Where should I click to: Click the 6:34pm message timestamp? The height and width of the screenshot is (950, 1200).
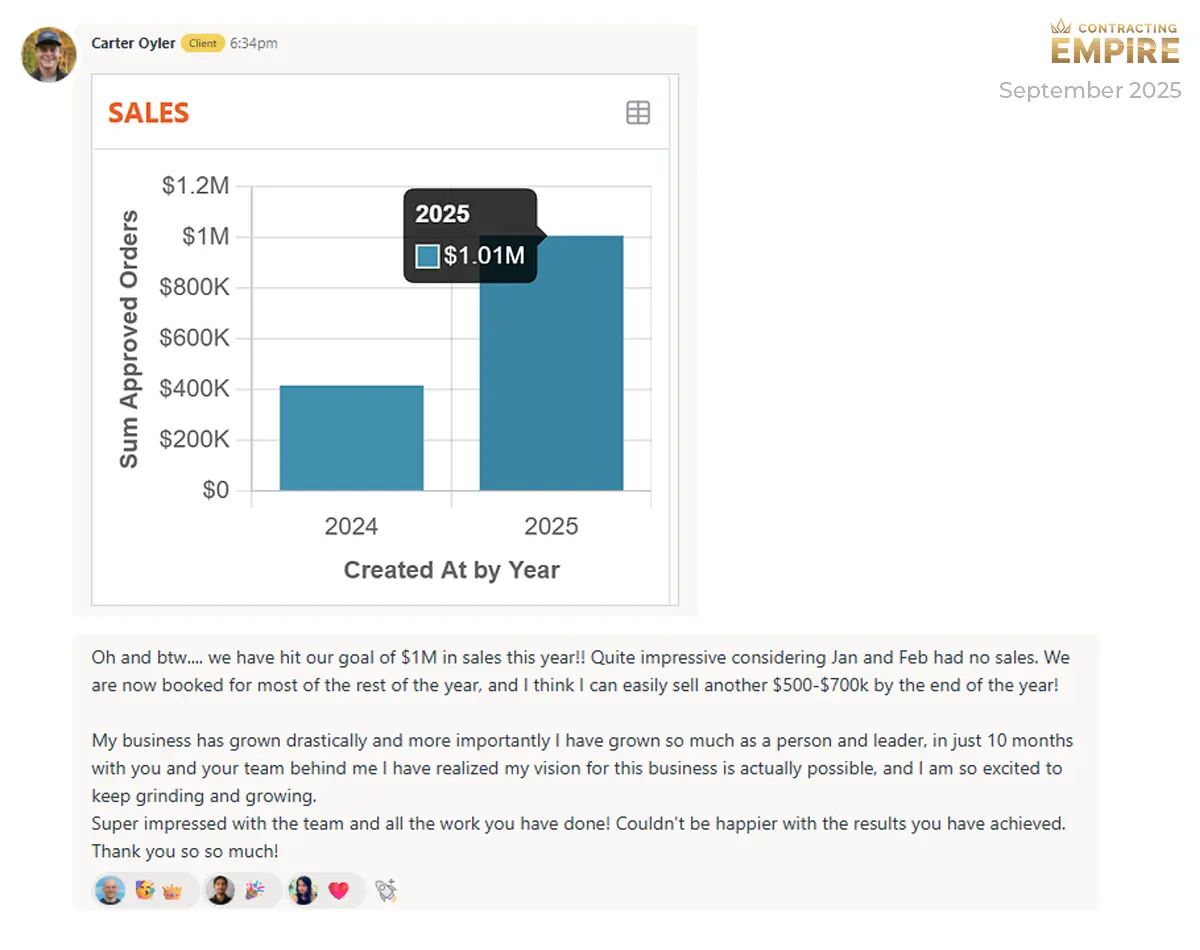254,43
